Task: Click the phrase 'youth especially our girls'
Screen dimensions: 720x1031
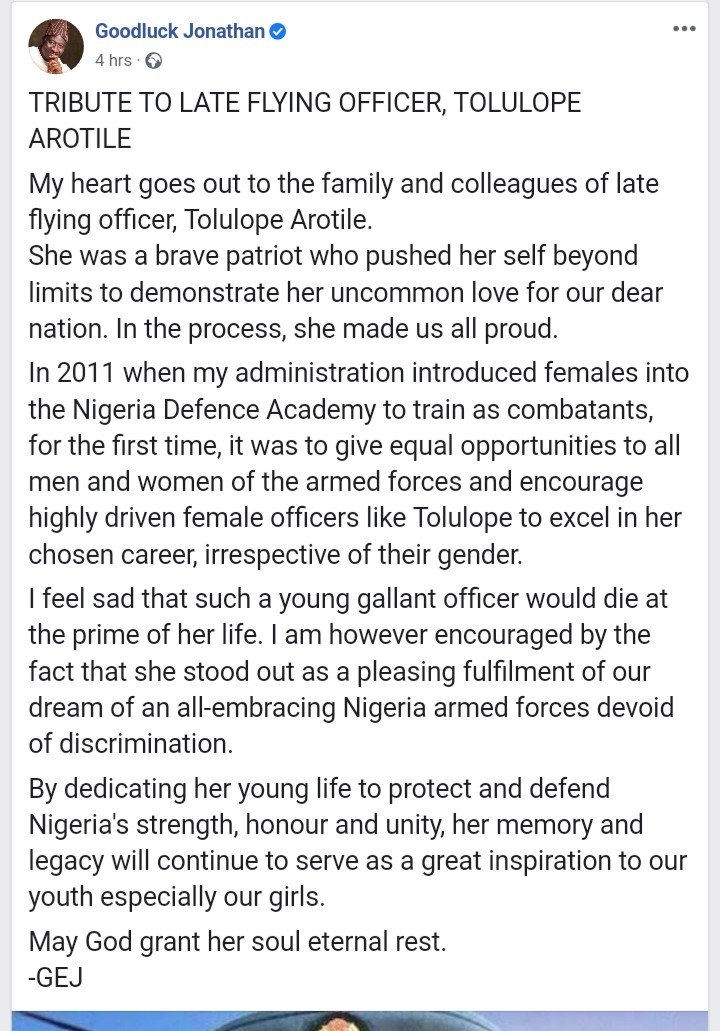Action: pos(176,897)
